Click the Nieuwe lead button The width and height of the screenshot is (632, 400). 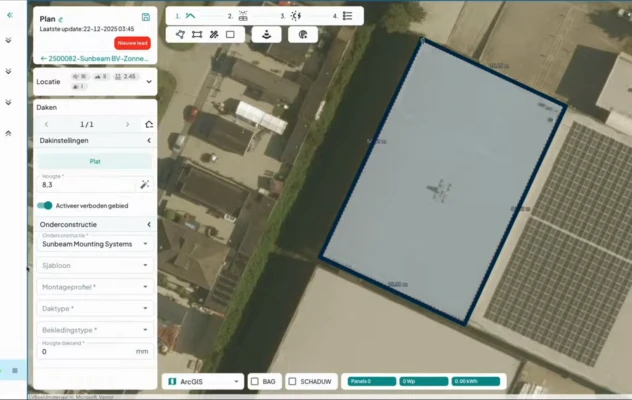click(x=132, y=44)
